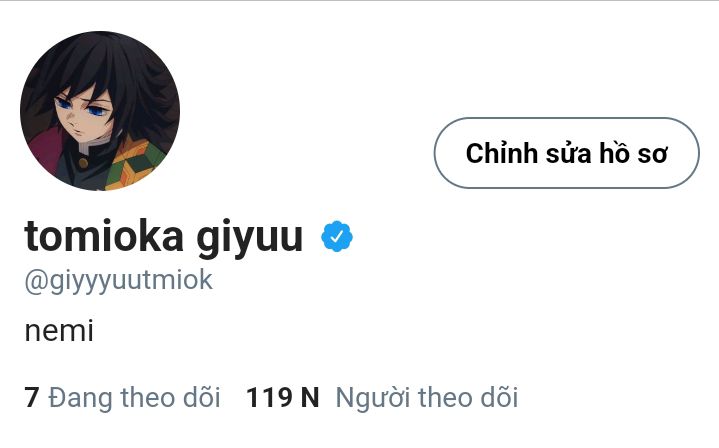Click the letter N after 119

pyautogui.click(x=310, y=398)
